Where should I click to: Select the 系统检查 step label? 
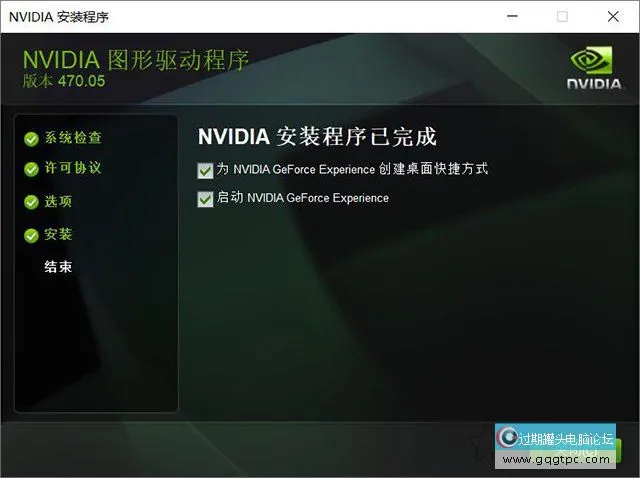pyautogui.click(x=73, y=138)
